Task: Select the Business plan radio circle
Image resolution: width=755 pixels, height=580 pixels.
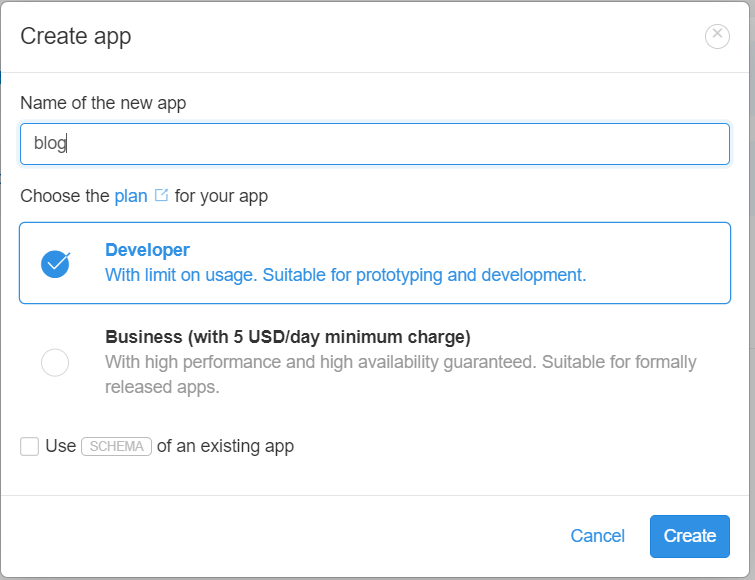Action: tap(55, 362)
